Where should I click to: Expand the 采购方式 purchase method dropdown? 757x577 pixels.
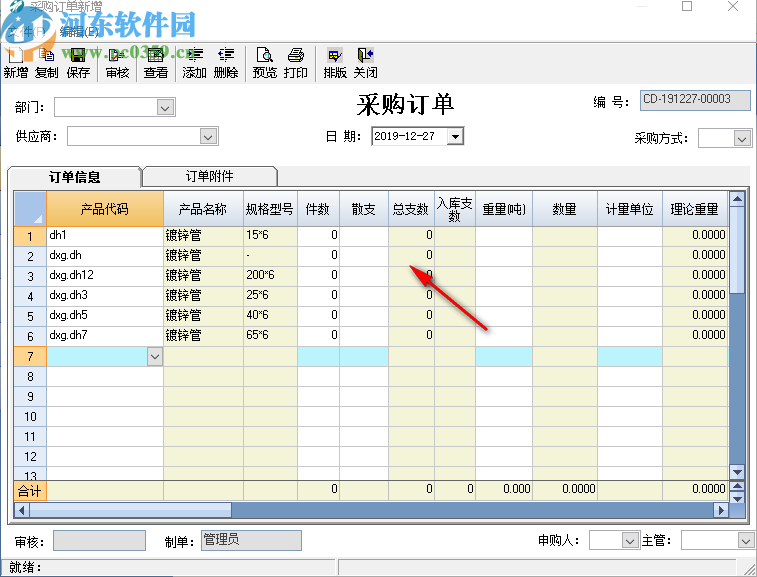pos(742,139)
